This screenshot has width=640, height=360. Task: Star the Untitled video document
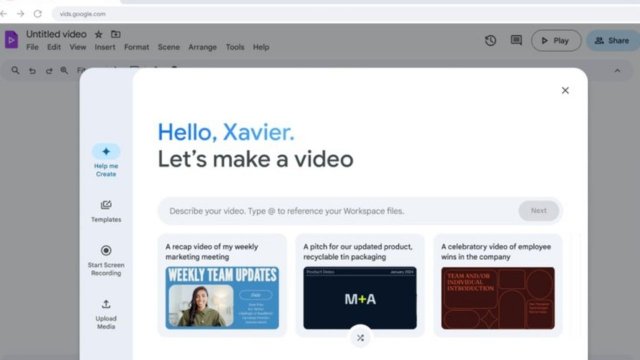click(98, 34)
